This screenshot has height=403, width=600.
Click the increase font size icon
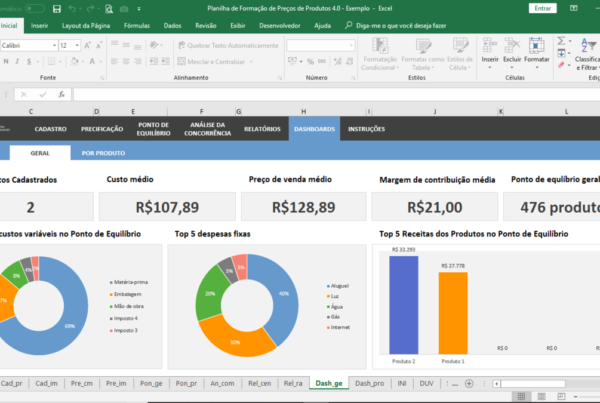tap(87, 46)
